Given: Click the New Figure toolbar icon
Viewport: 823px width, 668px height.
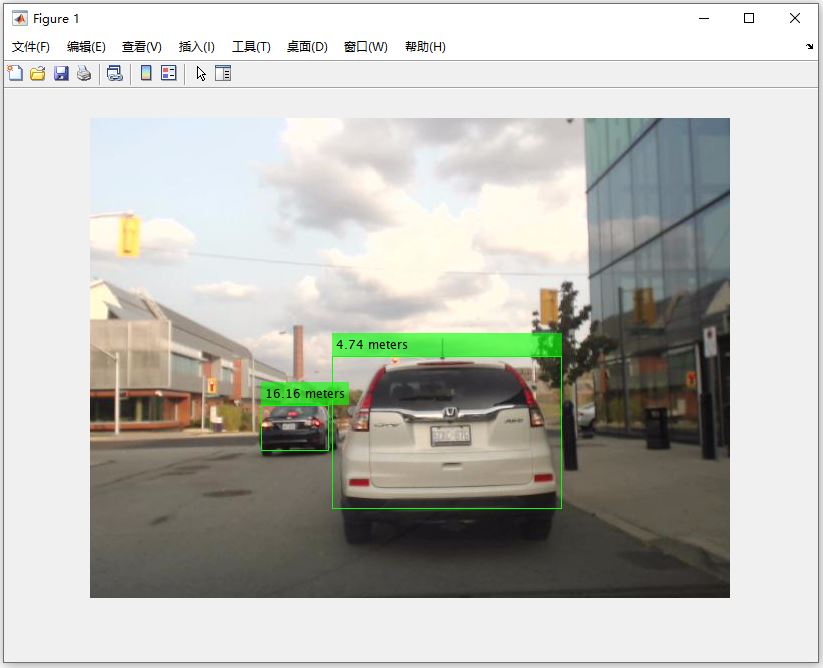Looking at the screenshot, I should [15, 73].
